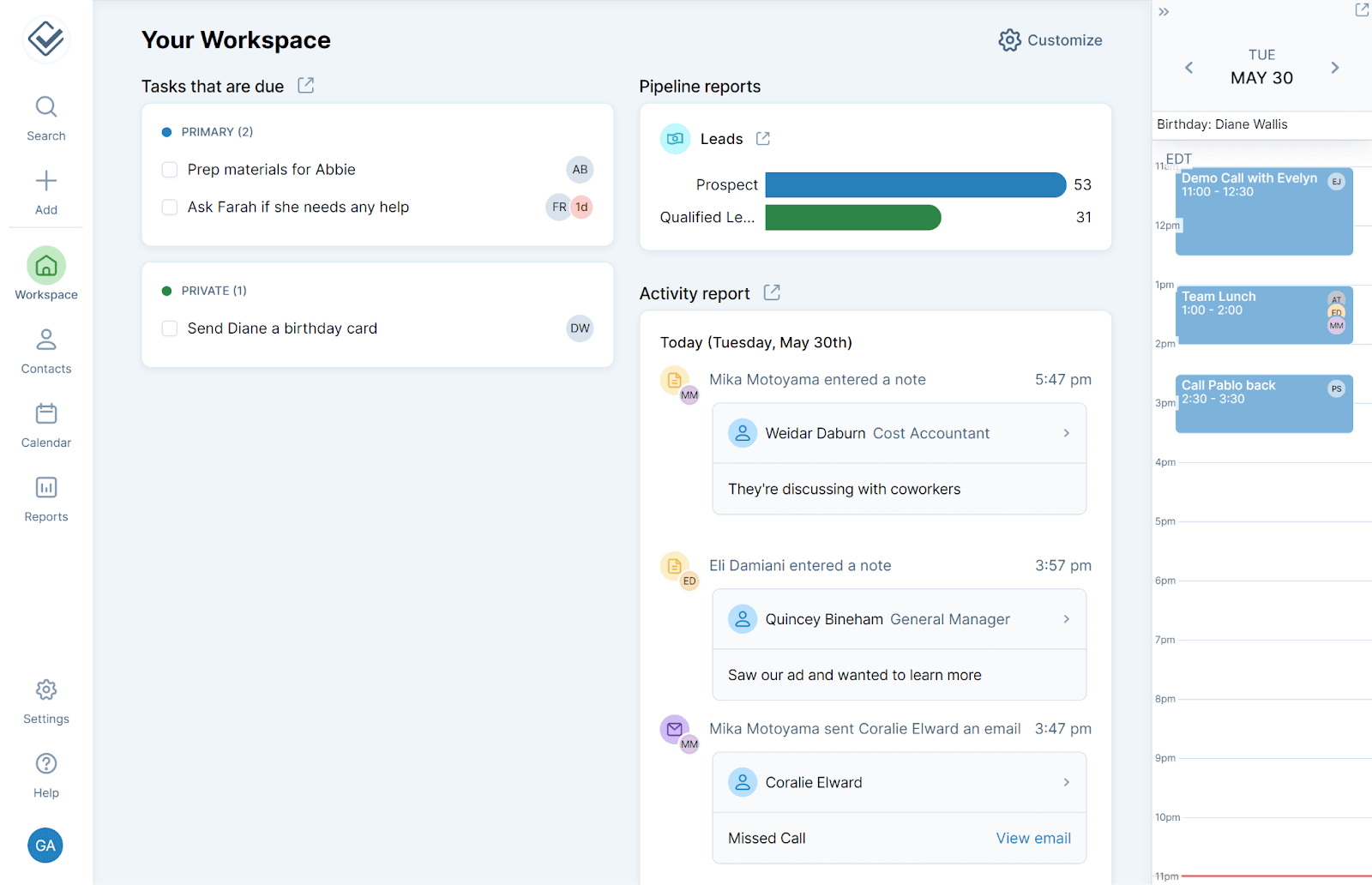
Task: Select the Workspace home icon
Action: [x=45, y=266]
